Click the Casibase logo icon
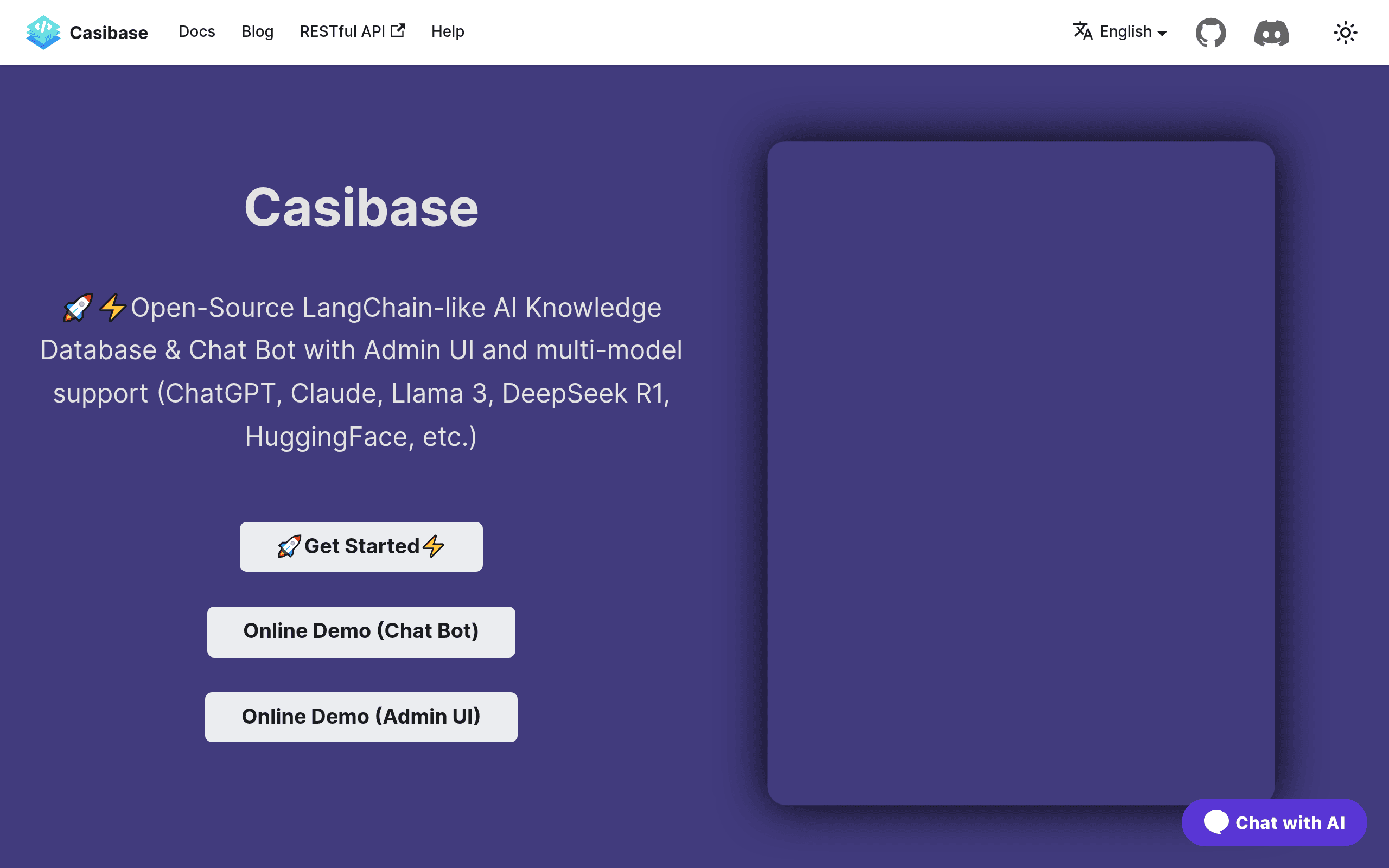Viewport: 1389px width, 868px height. tap(43, 32)
